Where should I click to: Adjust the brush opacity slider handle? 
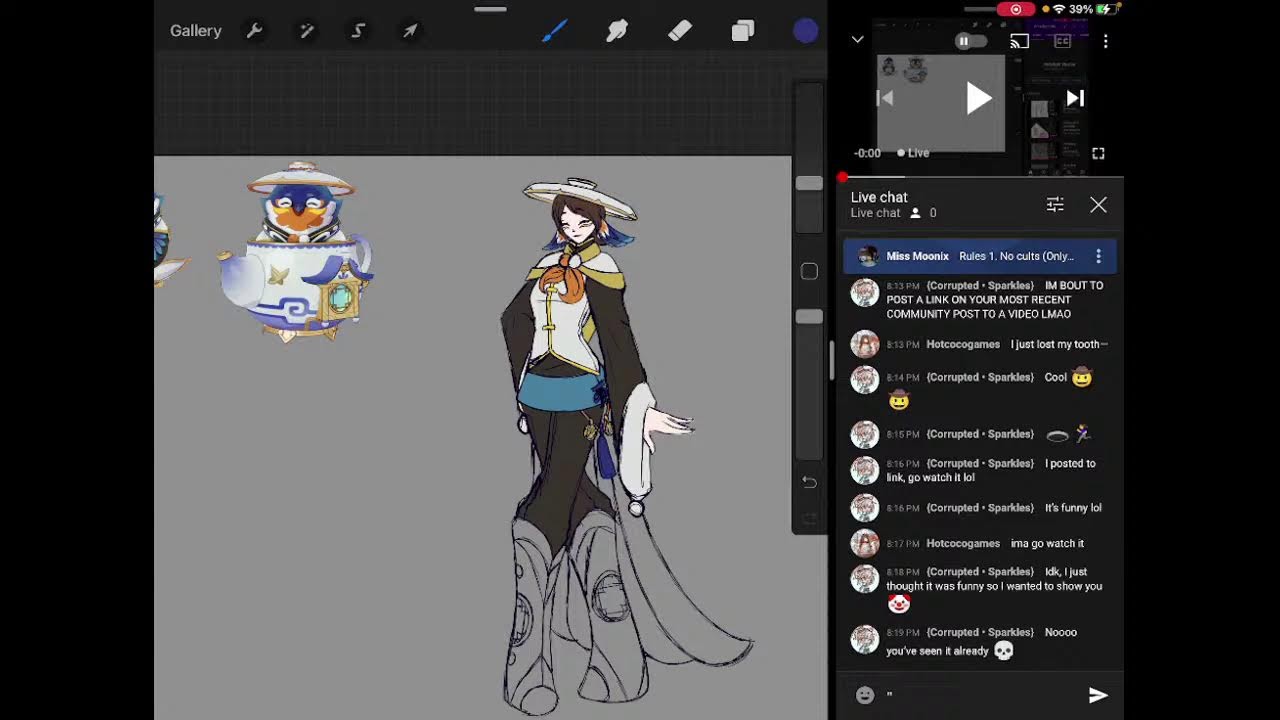coord(809,316)
